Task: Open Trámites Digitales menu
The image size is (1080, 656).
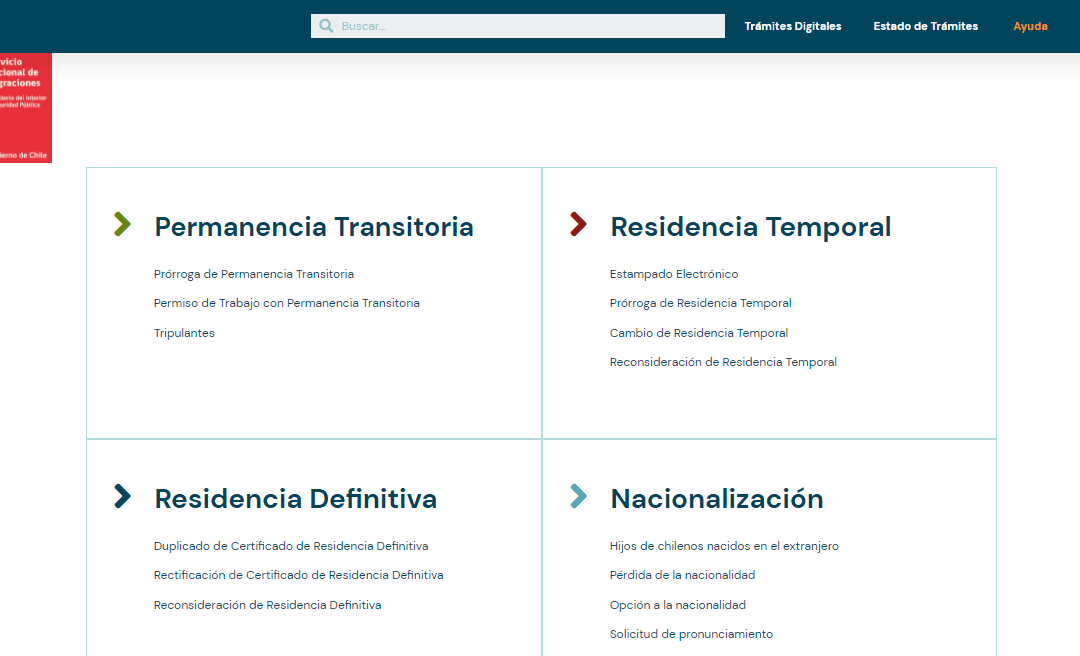Action: click(x=793, y=26)
